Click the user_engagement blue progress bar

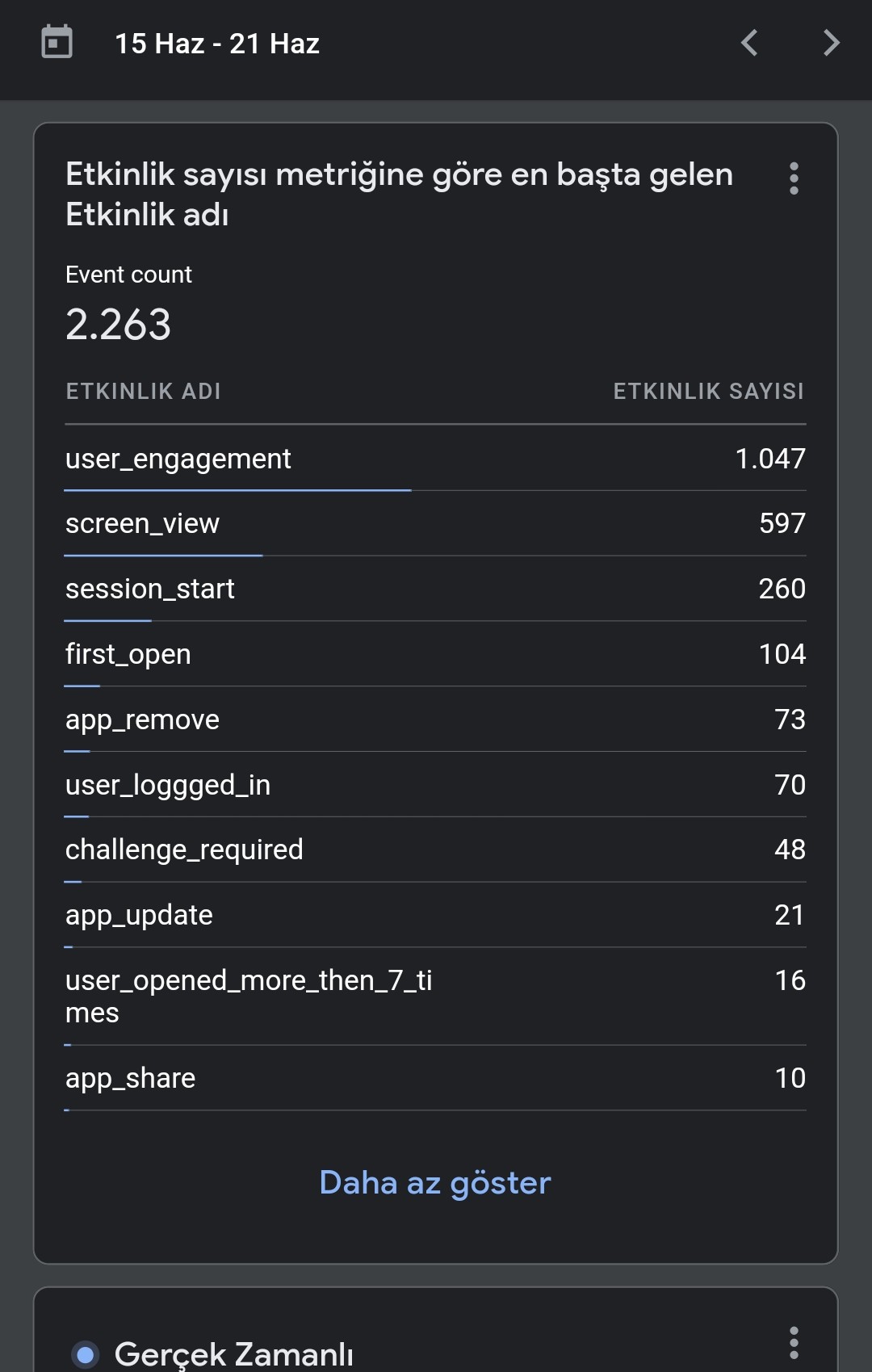click(238, 490)
